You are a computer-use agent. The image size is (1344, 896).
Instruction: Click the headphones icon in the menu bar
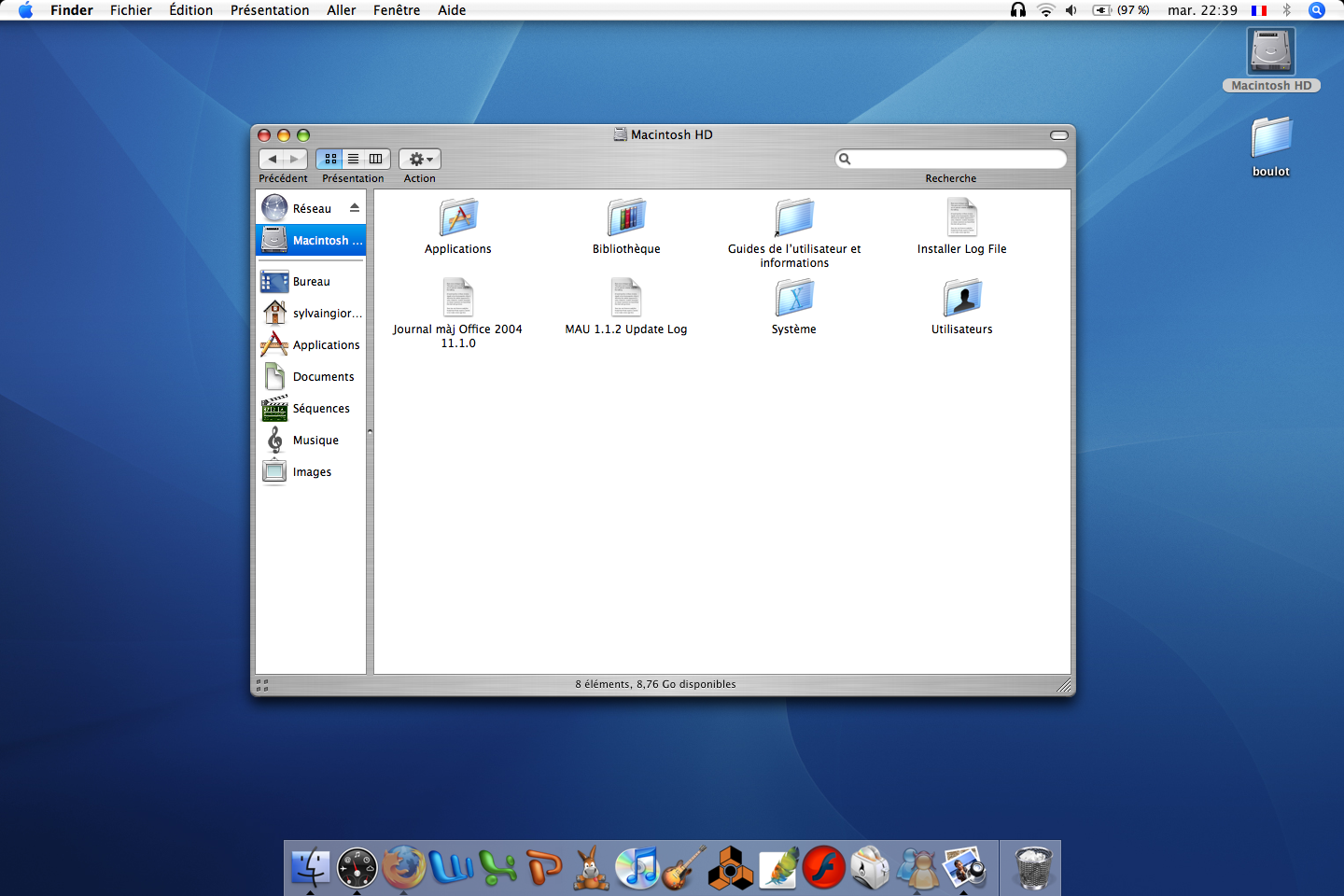tap(1018, 10)
